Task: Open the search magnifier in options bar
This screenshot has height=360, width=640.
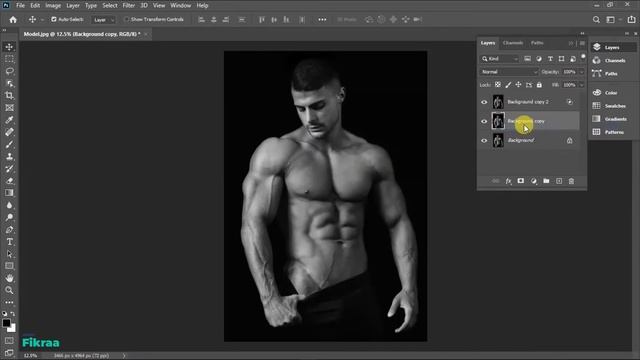Action: [596, 20]
